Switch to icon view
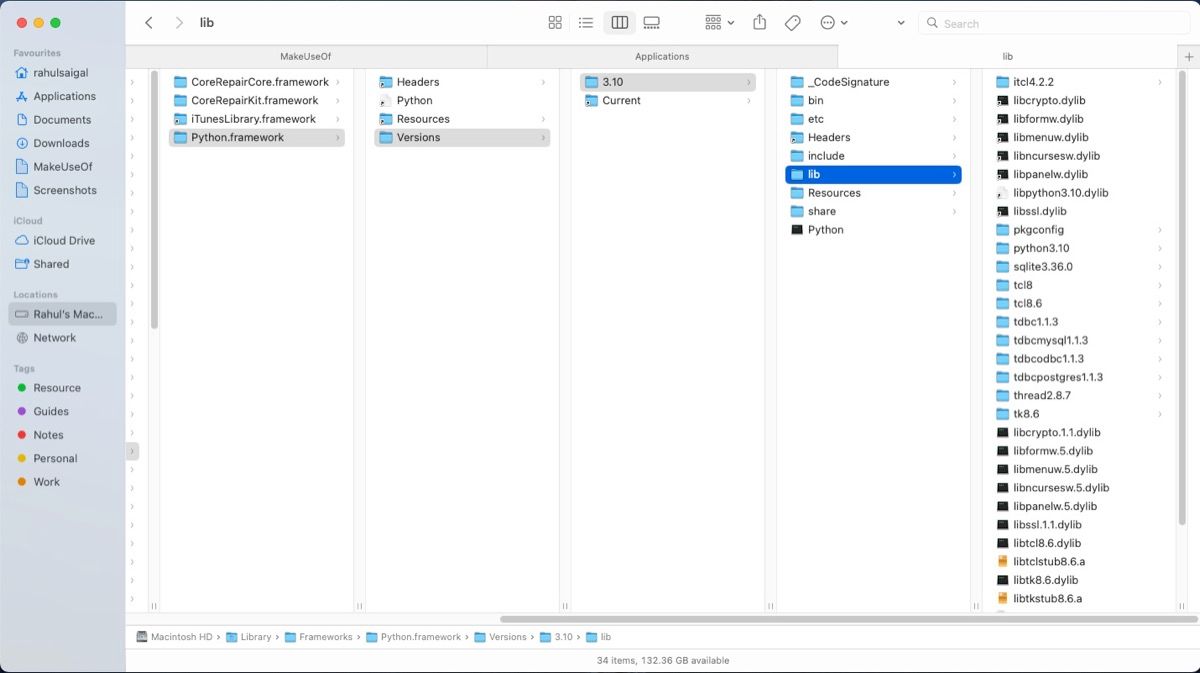The image size is (1200, 673). (555, 22)
